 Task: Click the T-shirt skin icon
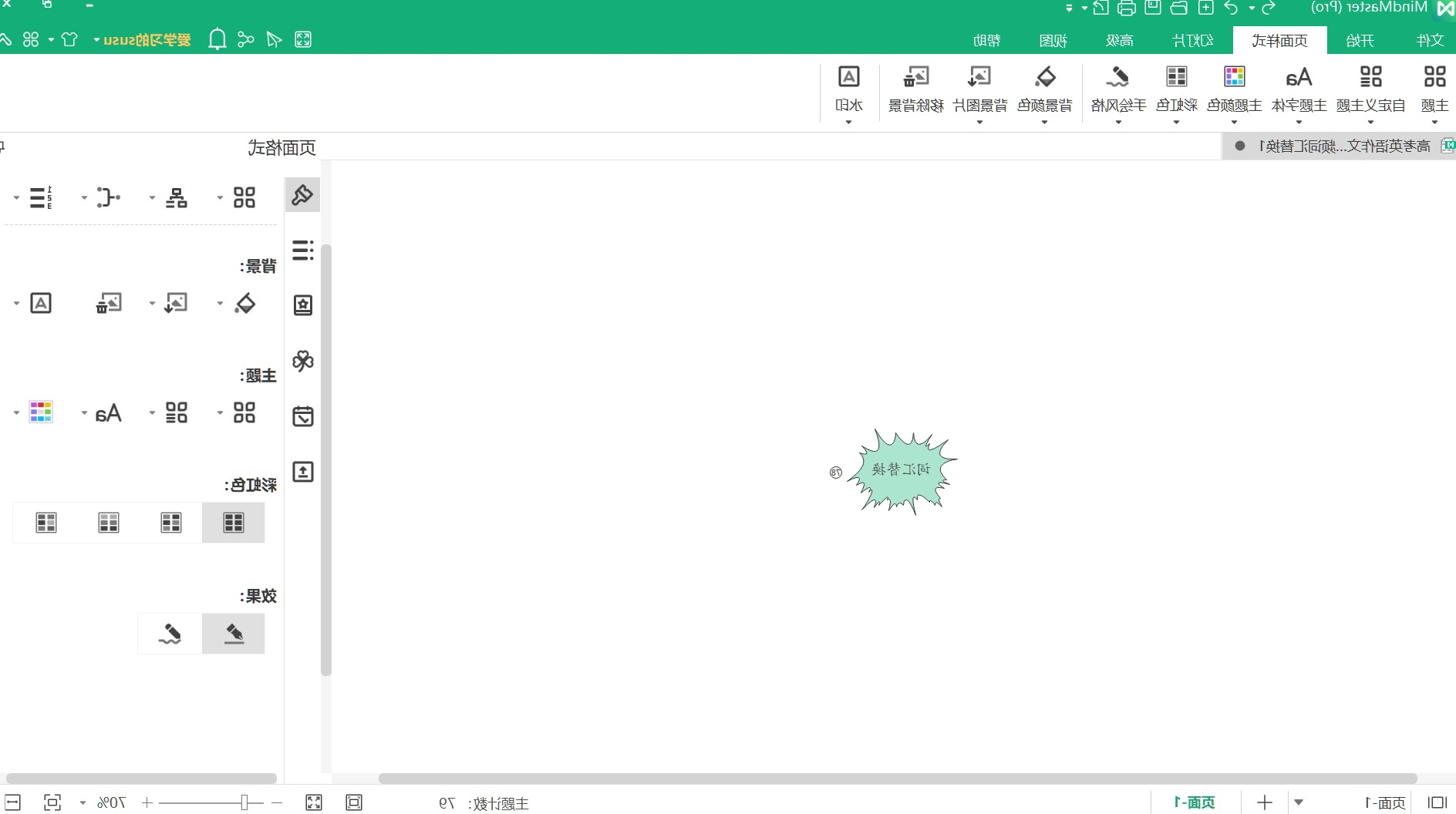[x=69, y=39]
